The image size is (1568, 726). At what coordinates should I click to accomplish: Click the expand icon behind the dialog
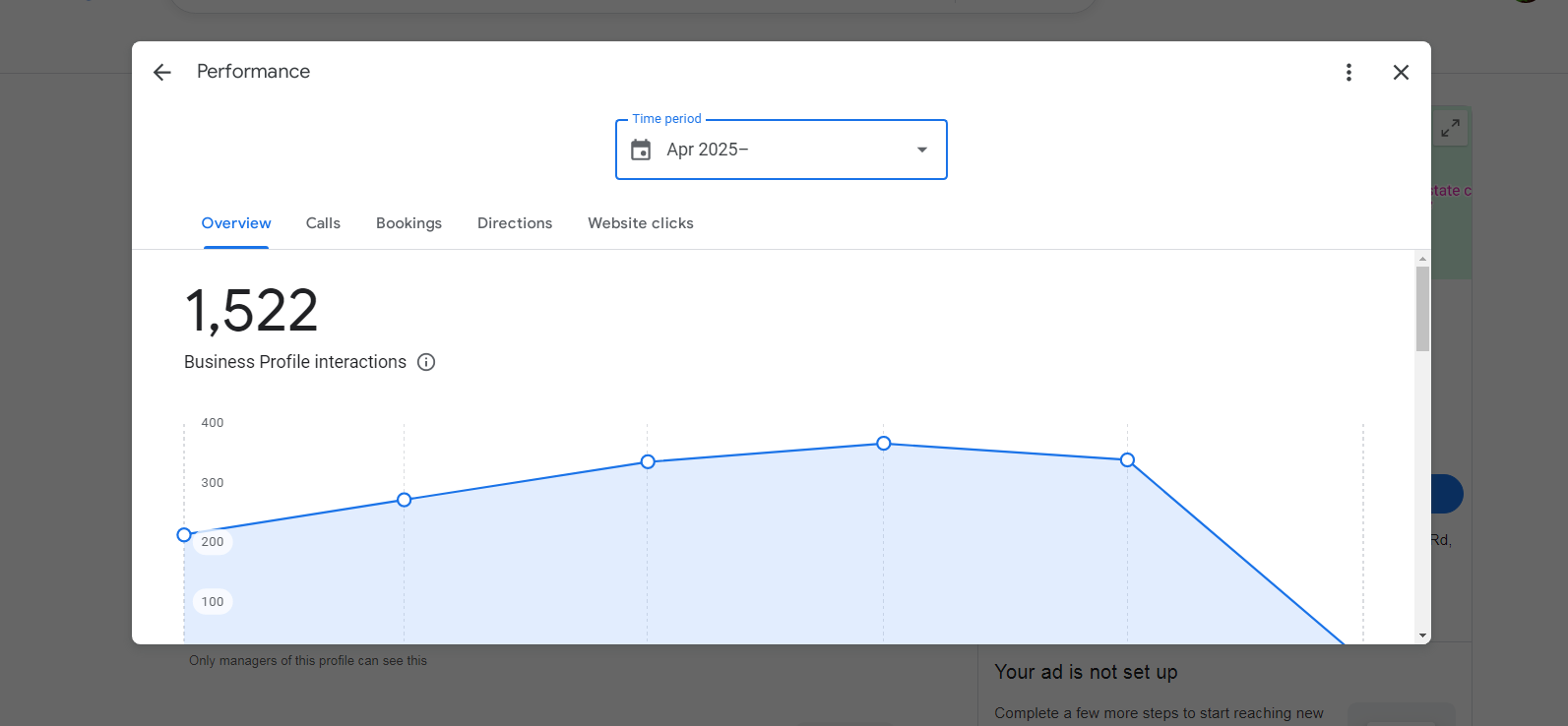point(1451,128)
